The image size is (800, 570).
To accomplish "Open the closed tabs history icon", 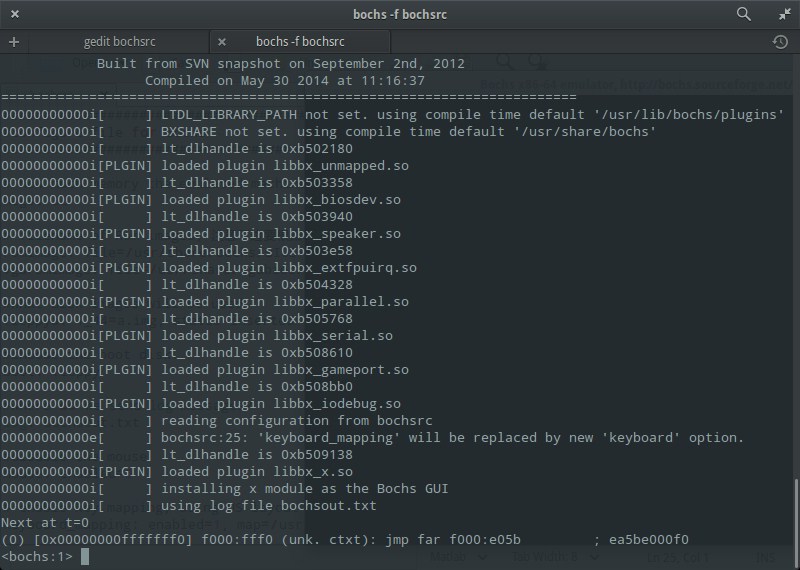I will (780, 42).
